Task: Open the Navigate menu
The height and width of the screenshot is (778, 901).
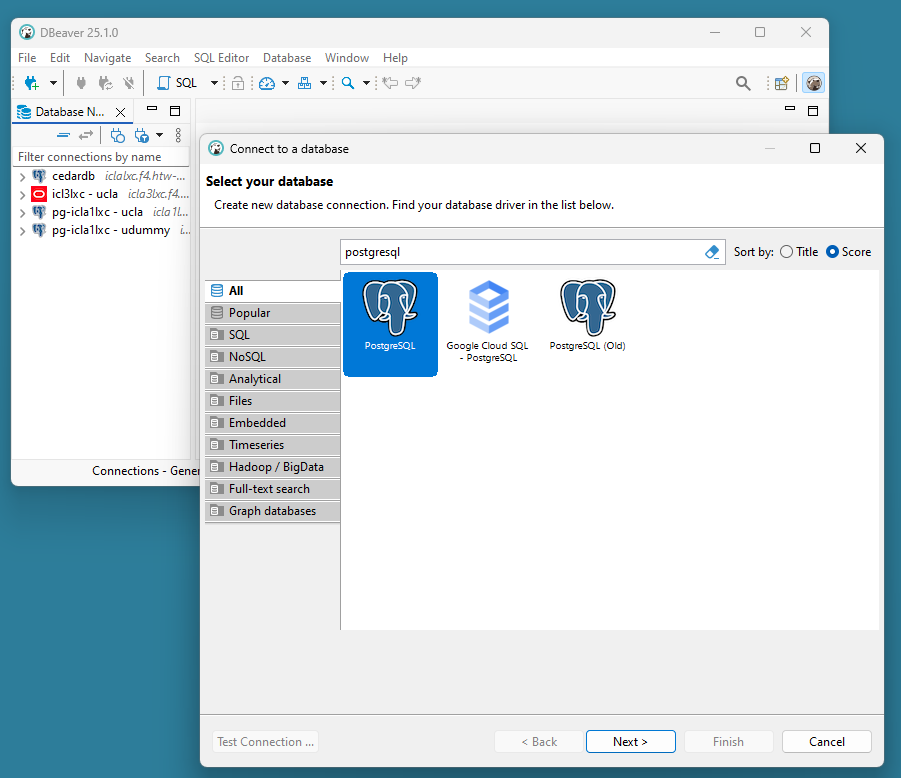Action: 107,58
